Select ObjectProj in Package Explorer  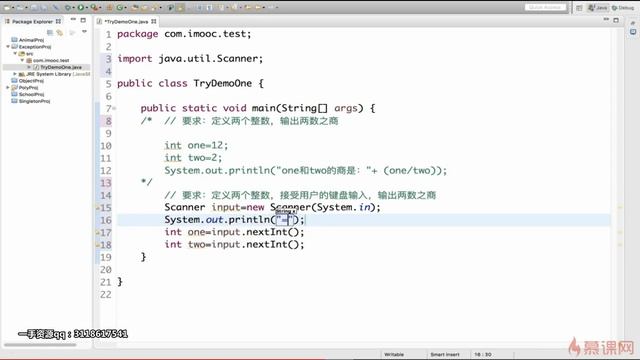[x=31, y=81]
